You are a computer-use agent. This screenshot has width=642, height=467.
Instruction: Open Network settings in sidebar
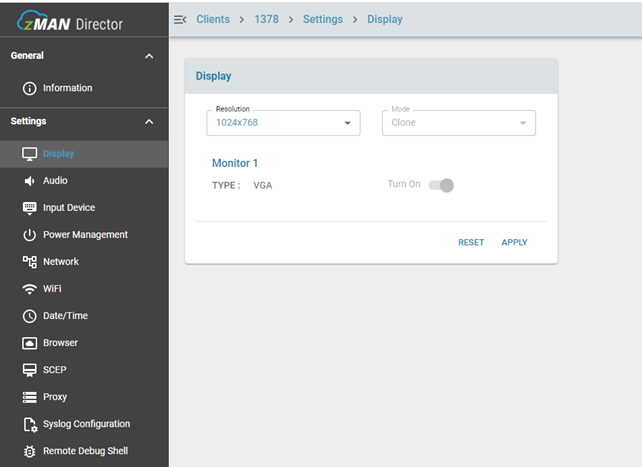click(x=84, y=262)
